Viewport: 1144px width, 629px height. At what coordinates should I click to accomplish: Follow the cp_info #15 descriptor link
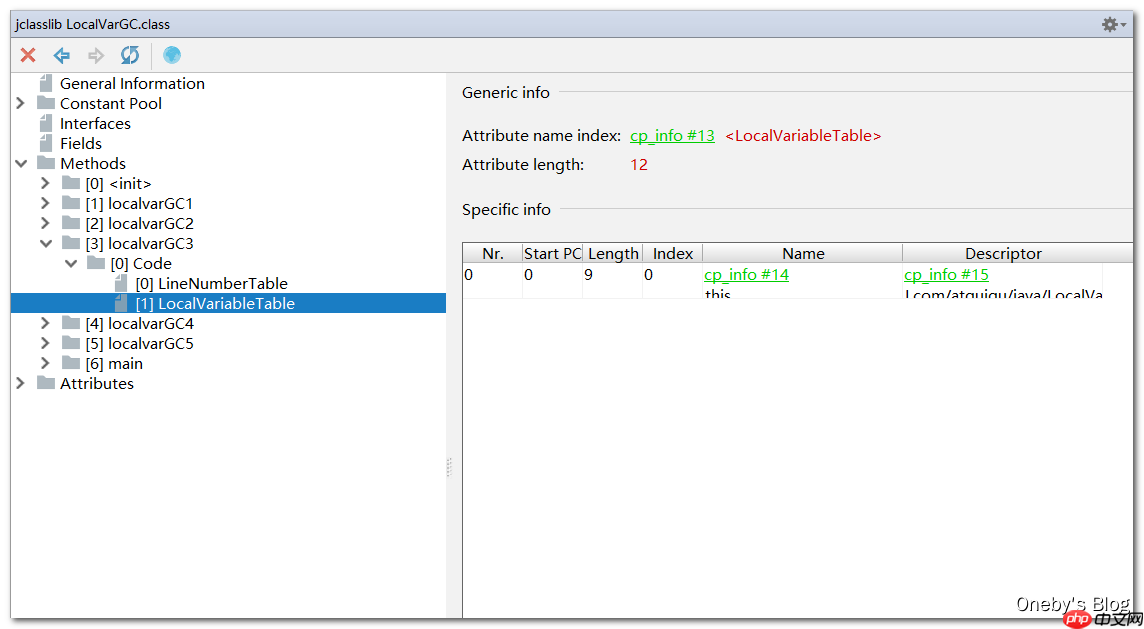(946, 275)
